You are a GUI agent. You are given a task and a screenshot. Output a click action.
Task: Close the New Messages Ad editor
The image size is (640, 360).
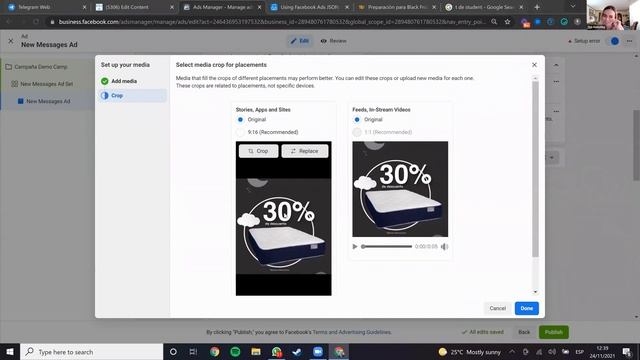click(11, 41)
